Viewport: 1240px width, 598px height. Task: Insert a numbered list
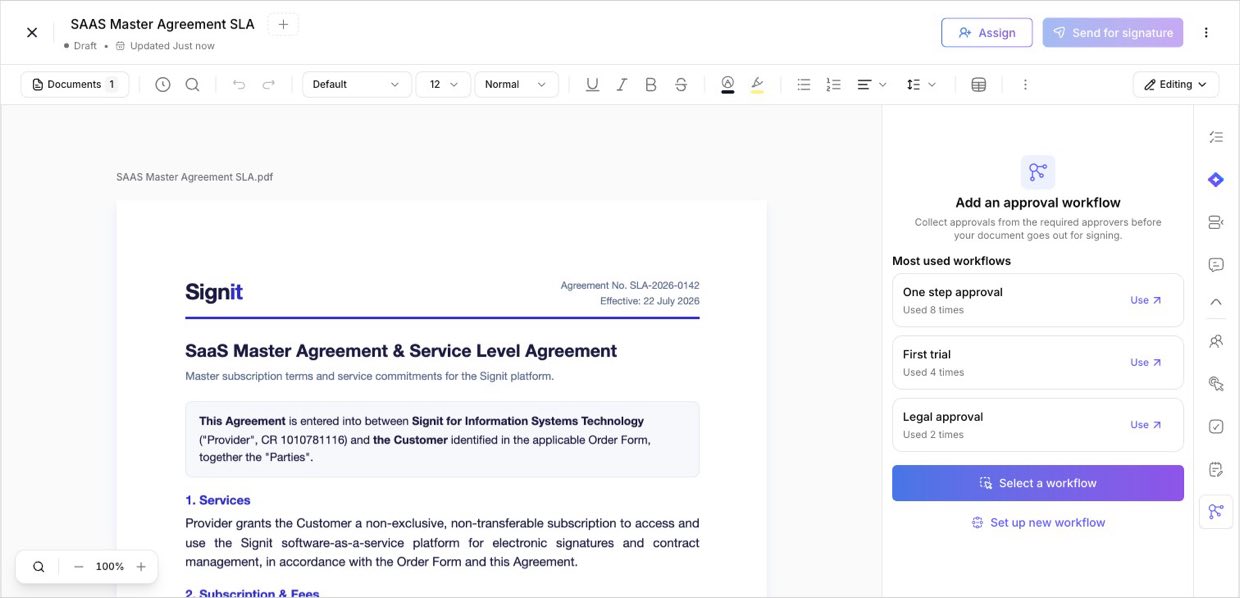[x=834, y=85]
